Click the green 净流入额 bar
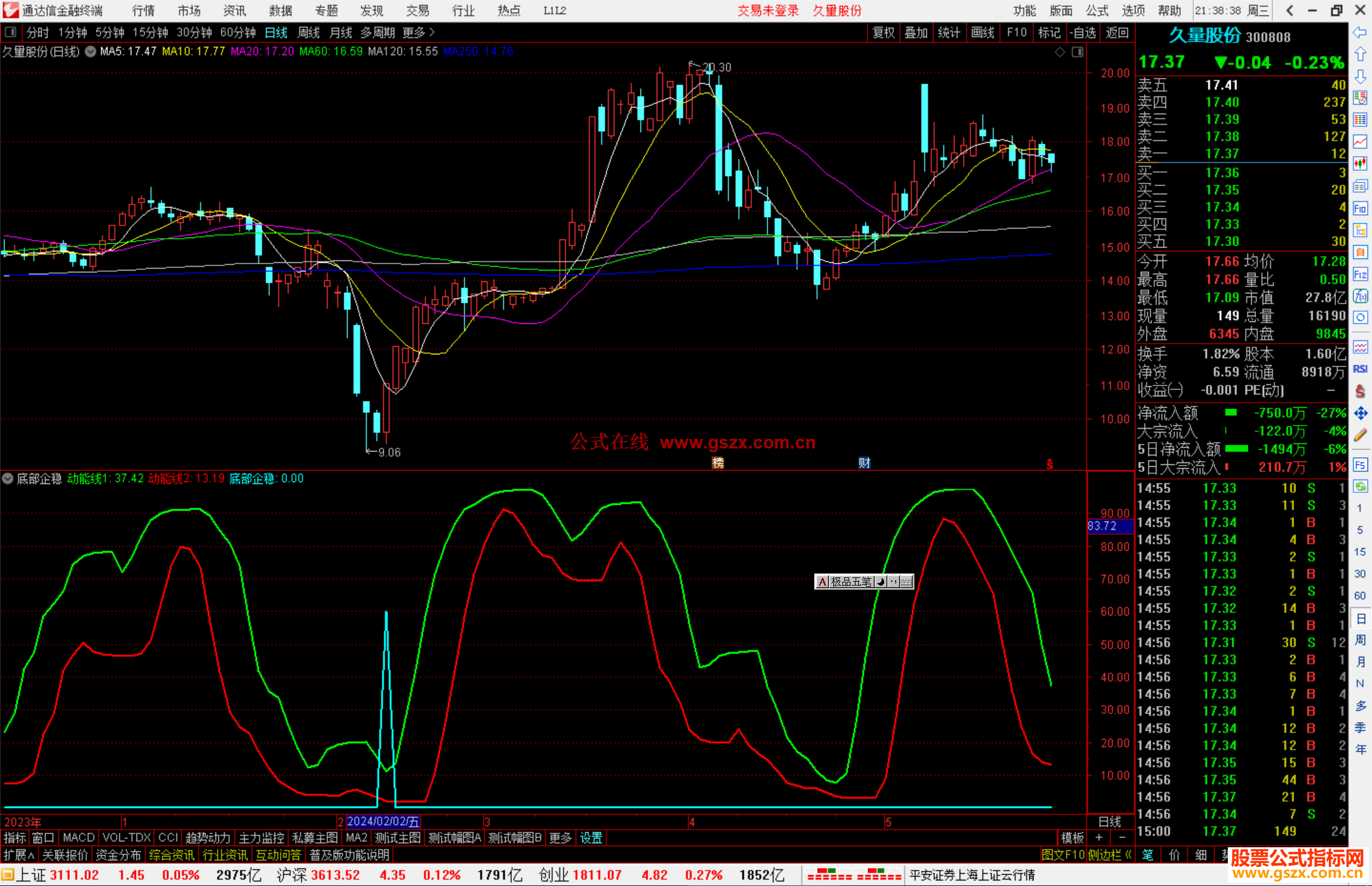Viewport: 1372px width, 886px height. pos(1231,413)
